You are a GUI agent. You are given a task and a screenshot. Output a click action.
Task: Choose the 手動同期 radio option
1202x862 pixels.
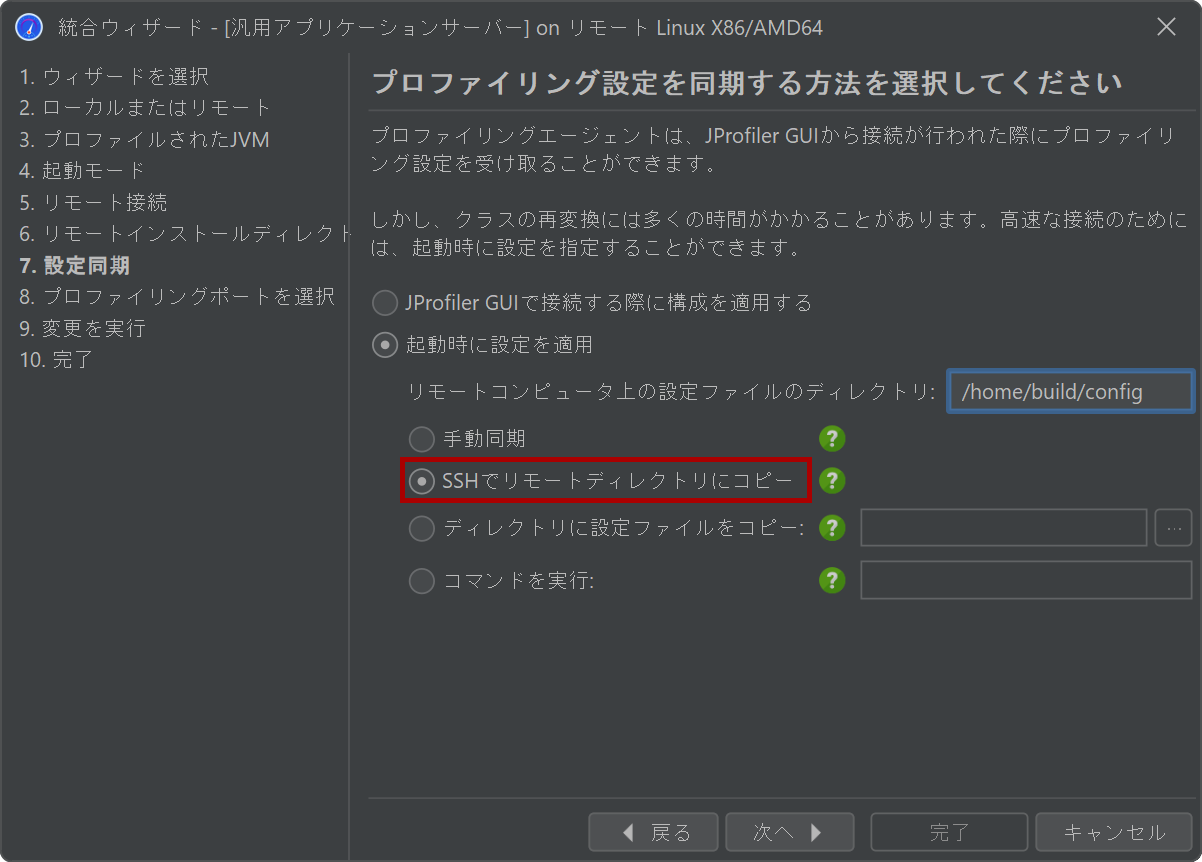(421, 438)
